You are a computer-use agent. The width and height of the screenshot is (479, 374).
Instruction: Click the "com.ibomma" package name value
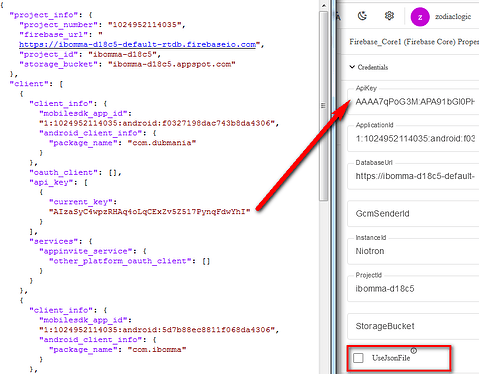point(157,349)
